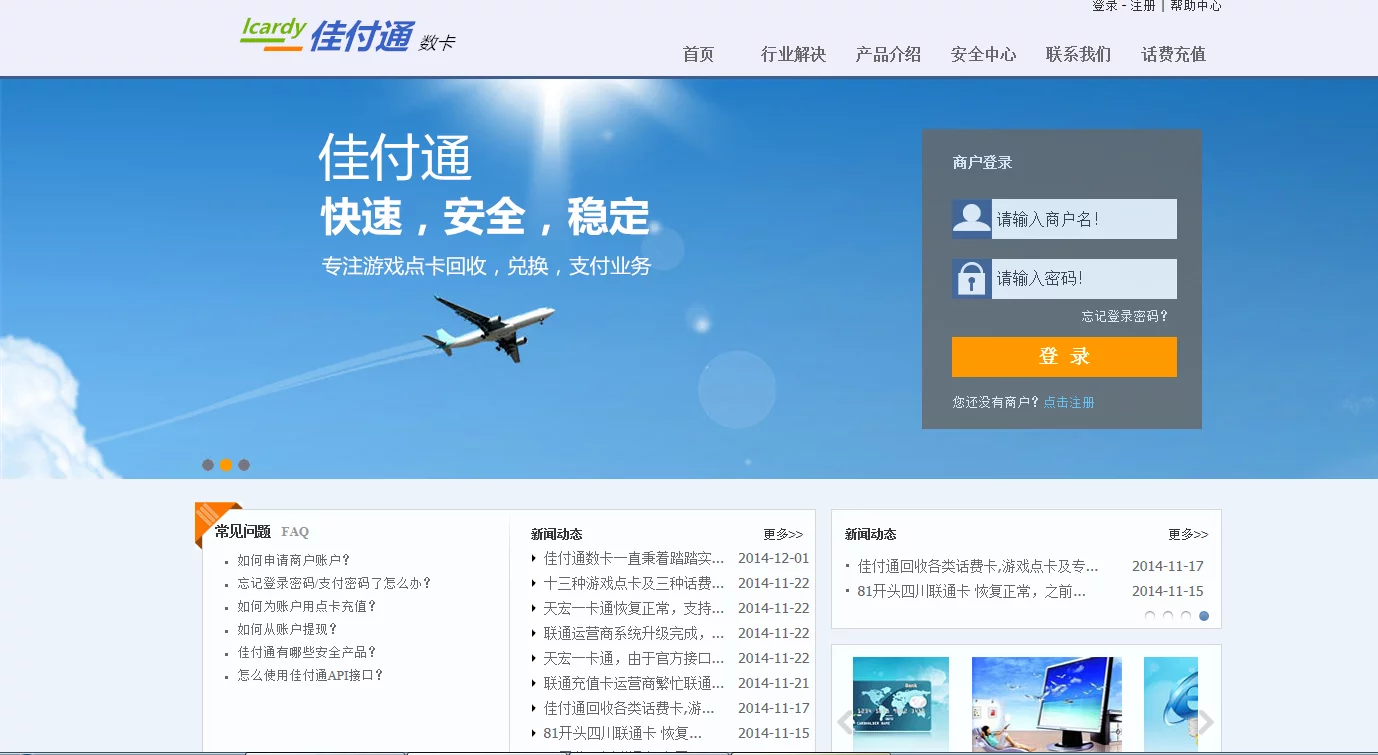This screenshot has width=1378, height=755.
Task: Open right-panel news 佳付通回收各类话费卡,游戏点卡及专...
Action: point(978,566)
